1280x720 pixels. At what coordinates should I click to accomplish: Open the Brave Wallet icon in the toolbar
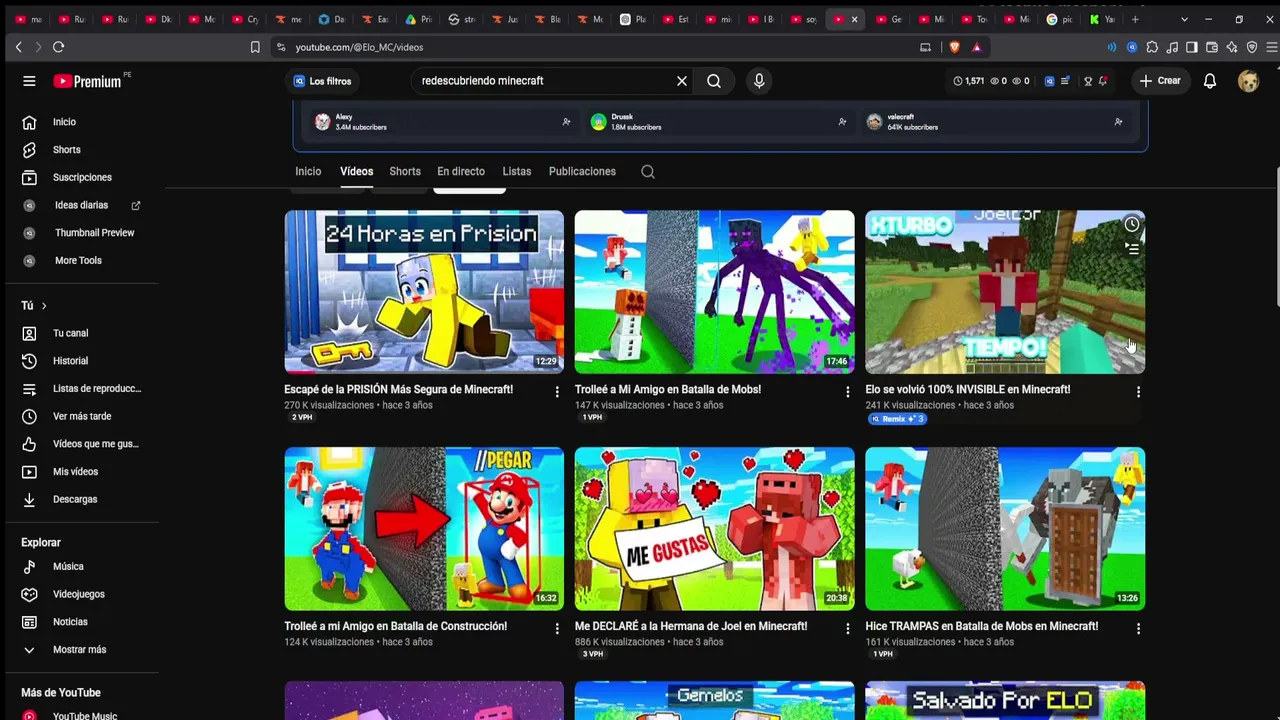pos(1212,47)
